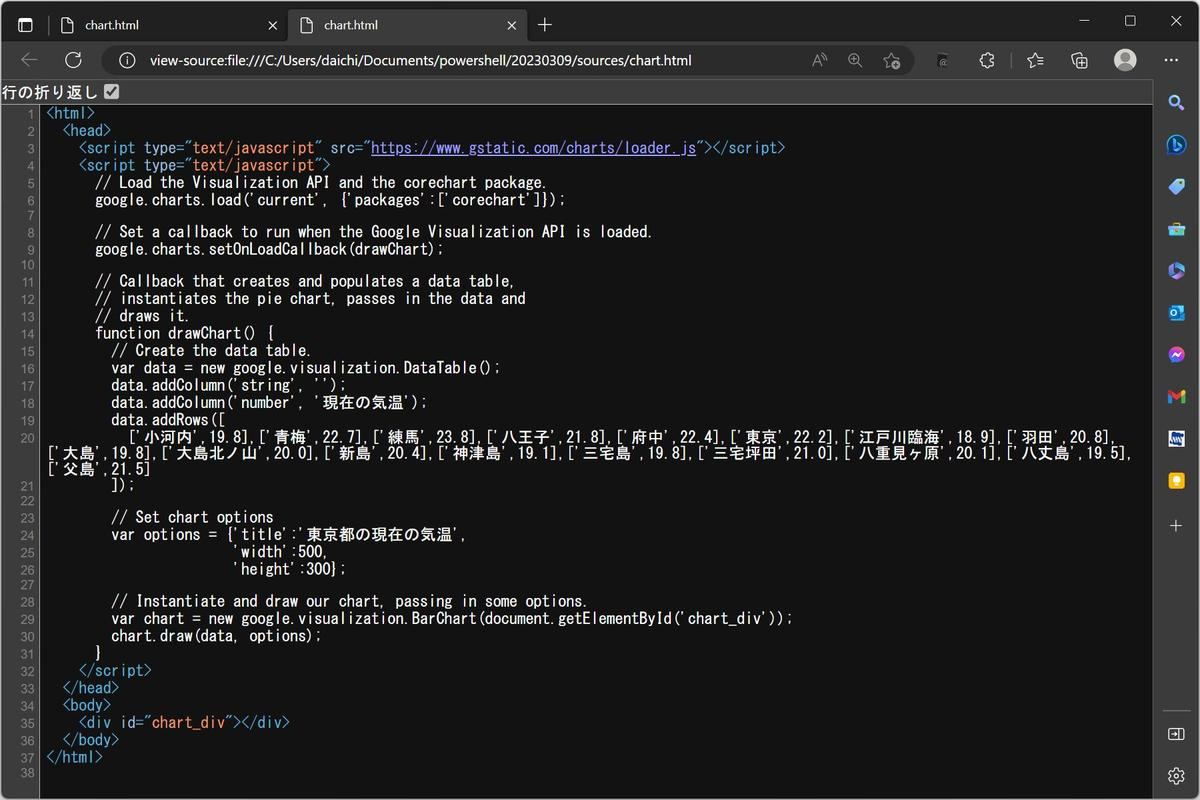Toggle the line wrap checkbox

click(x=111, y=92)
